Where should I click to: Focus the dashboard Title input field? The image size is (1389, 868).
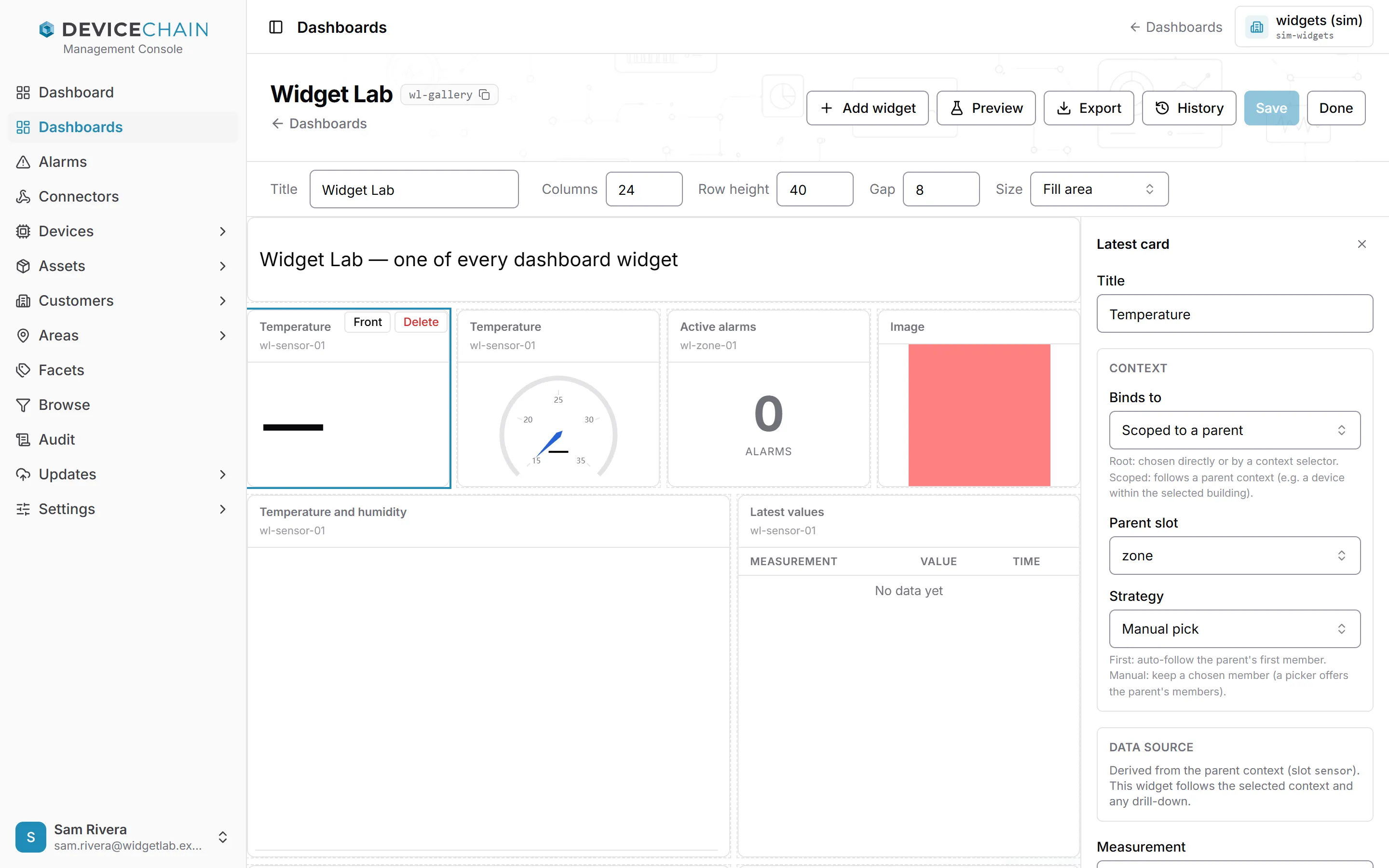pos(414,189)
